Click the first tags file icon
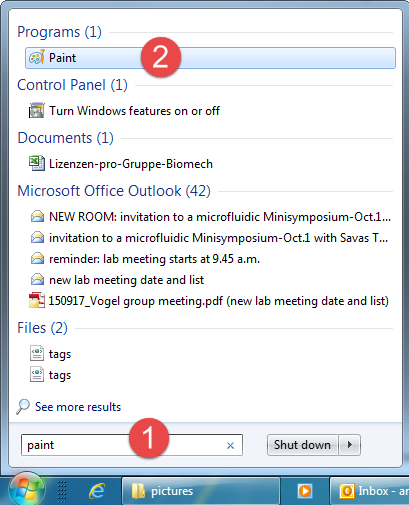The width and height of the screenshot is (409, 505). (37, 353)
